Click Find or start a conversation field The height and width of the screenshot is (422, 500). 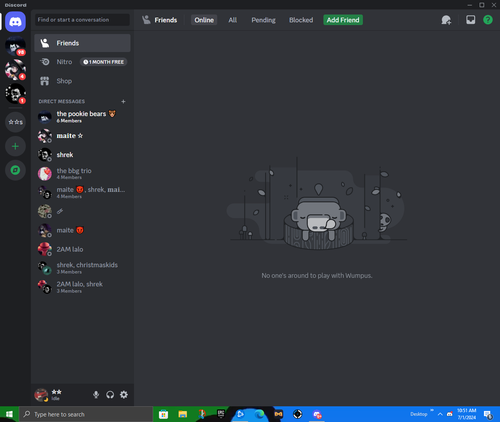(82, 20)
